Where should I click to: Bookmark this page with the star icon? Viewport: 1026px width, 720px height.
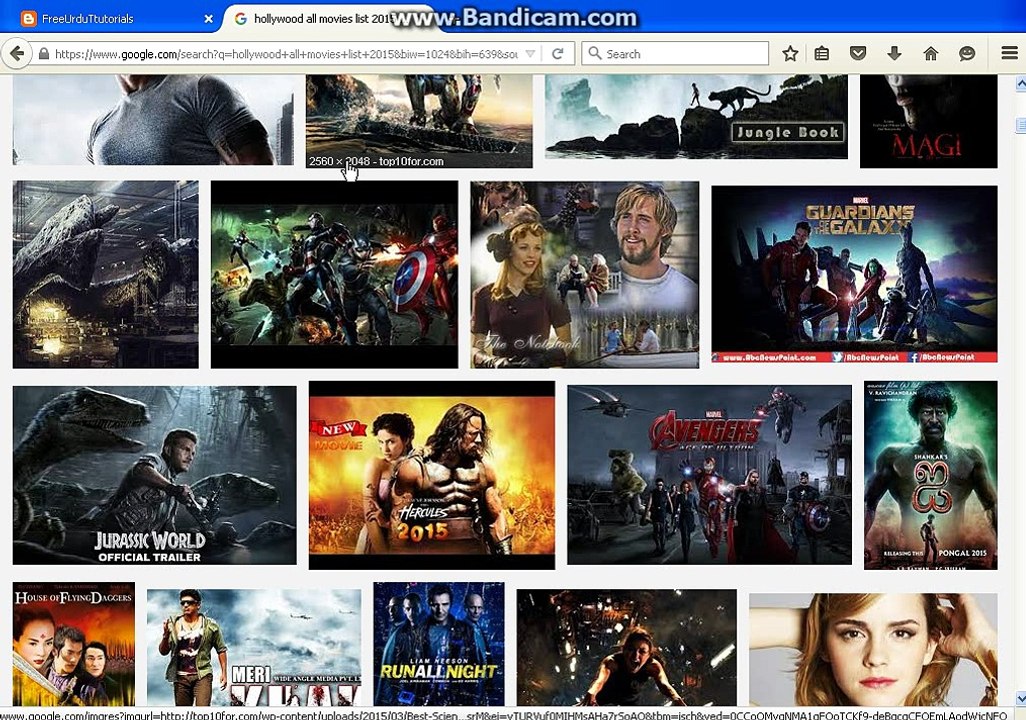(x=790, y=54)
